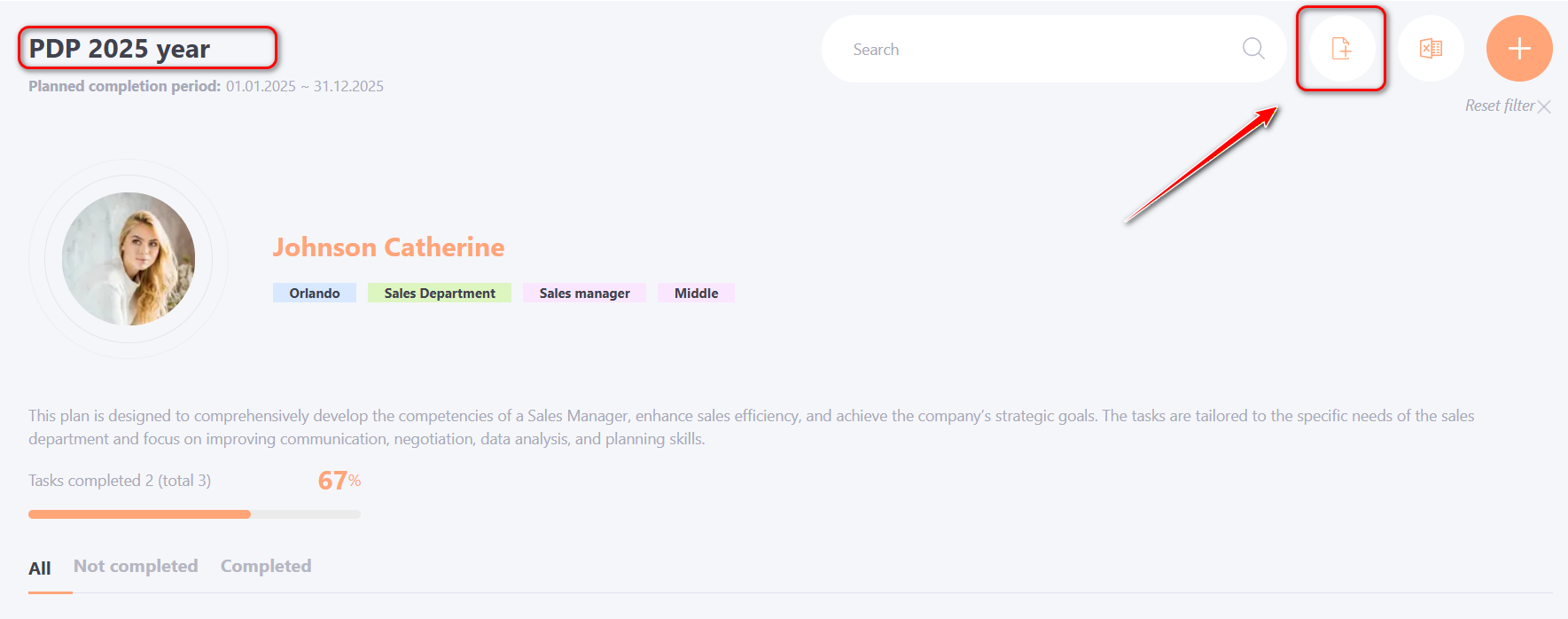This screenshot has height=619, width=1568.
Task: Open the Johnson Catherine name link
Action: pyautogui.click(x=388, y=247)
